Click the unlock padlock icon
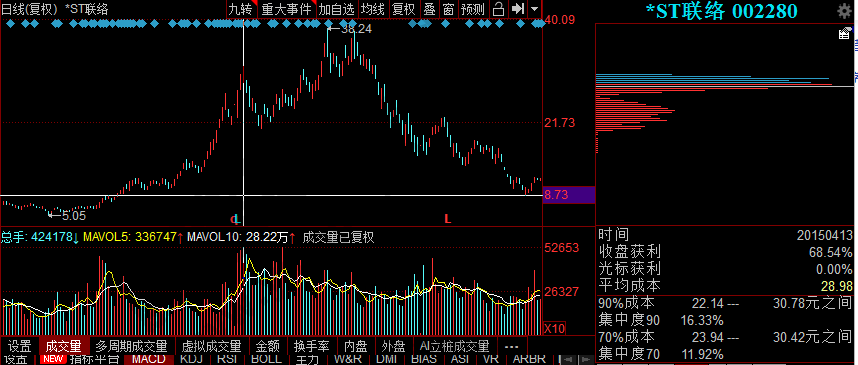The width and height of the screenshot is (858, 365). click(498, 9)
